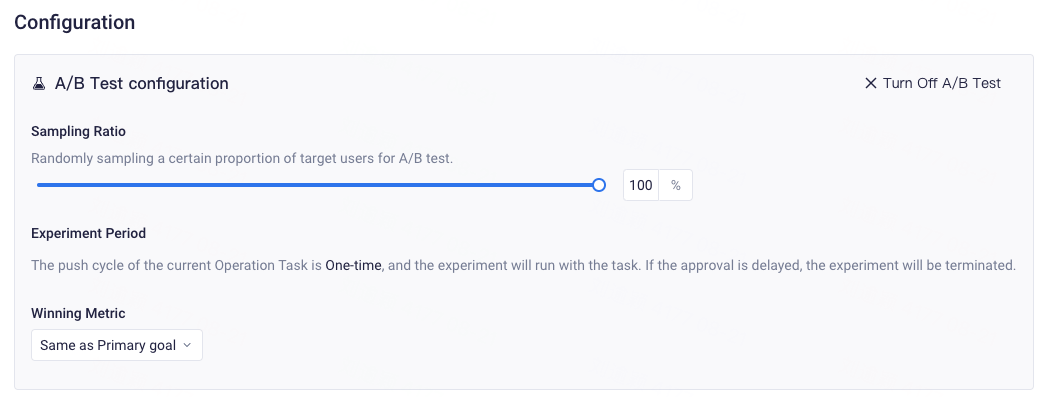Click the middle of the sampling ratio track
The image size is (1047, 397).
click(318, 185)
